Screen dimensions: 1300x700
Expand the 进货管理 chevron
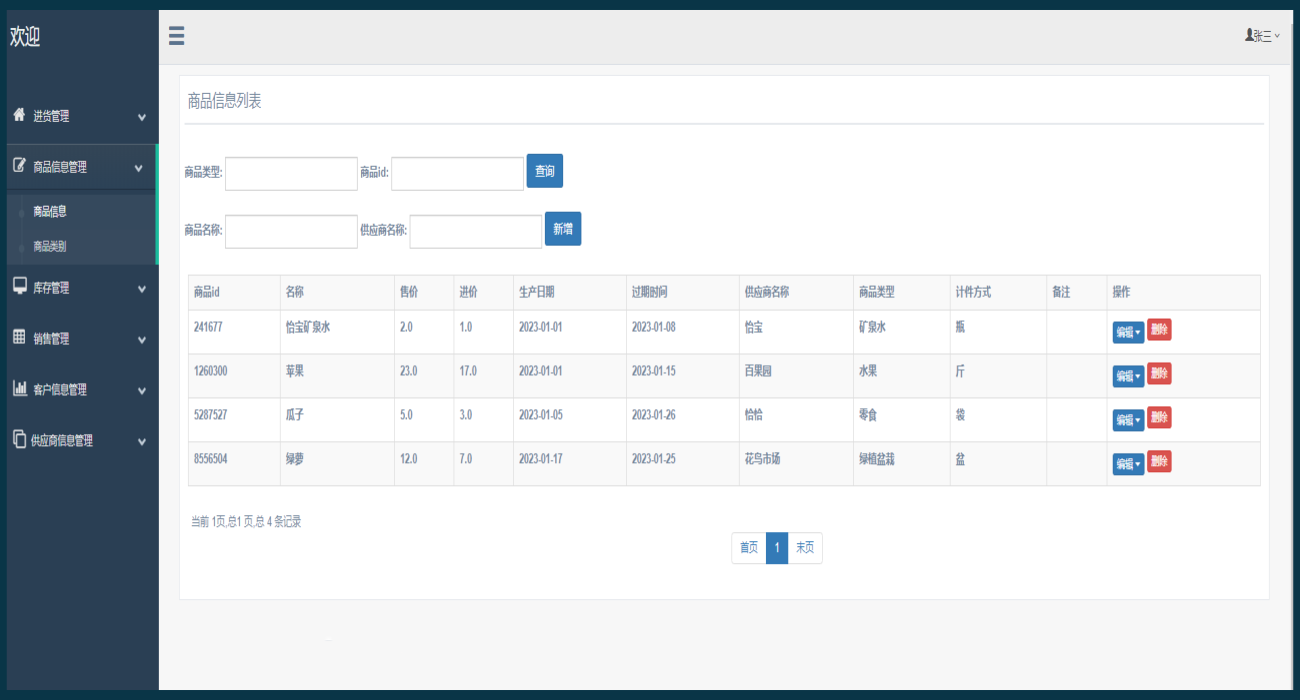142,118
